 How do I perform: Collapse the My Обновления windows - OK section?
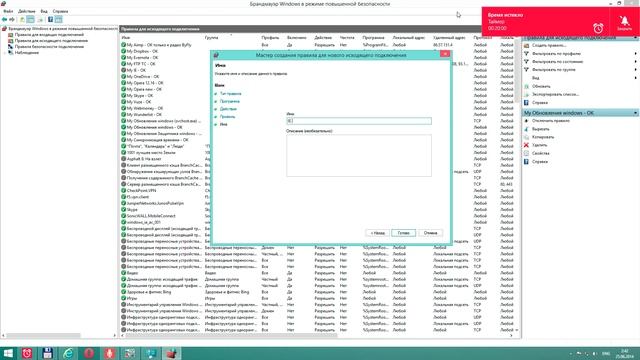point(636,113)
